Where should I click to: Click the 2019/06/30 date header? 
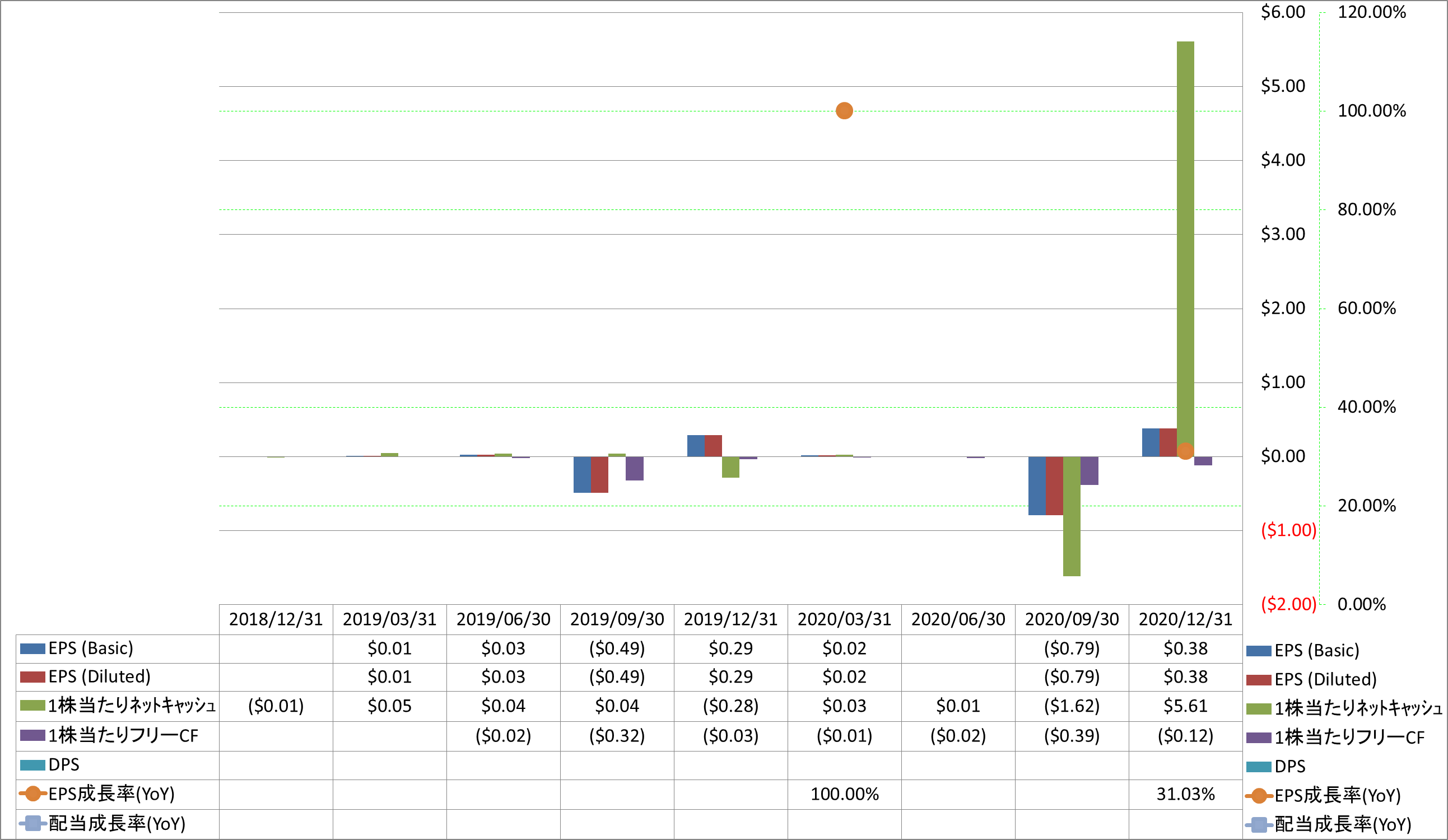504,619
